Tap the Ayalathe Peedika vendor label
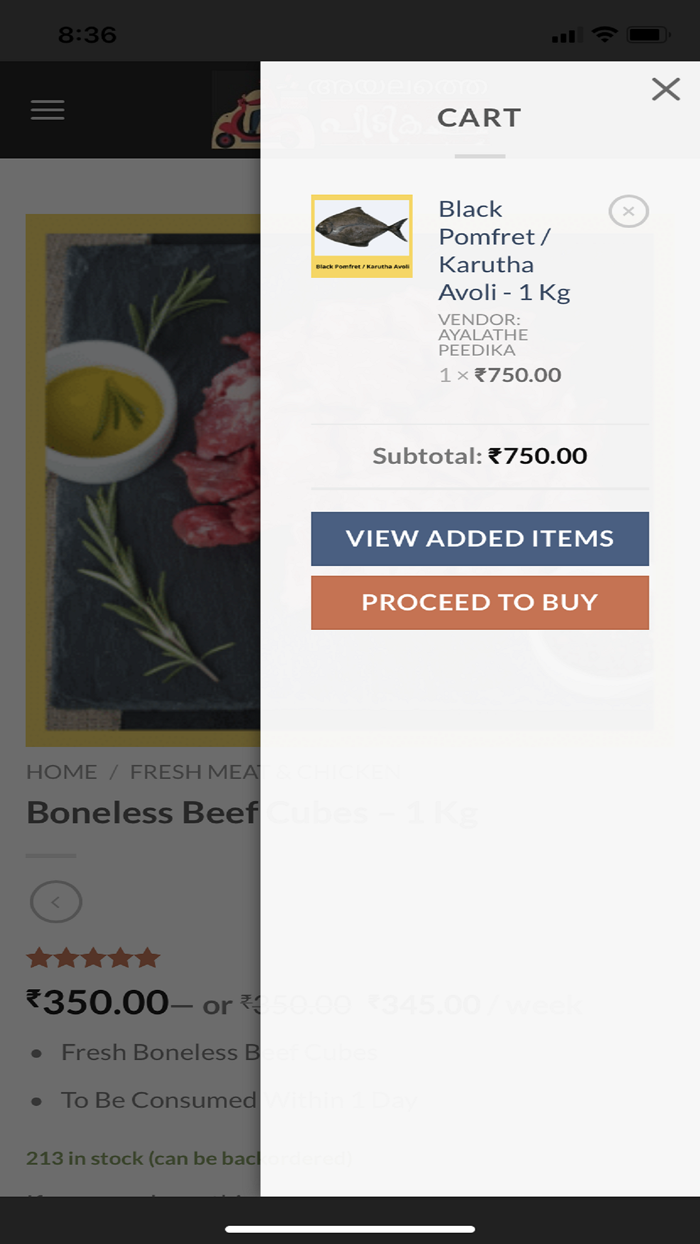 [x=483, y=335]
